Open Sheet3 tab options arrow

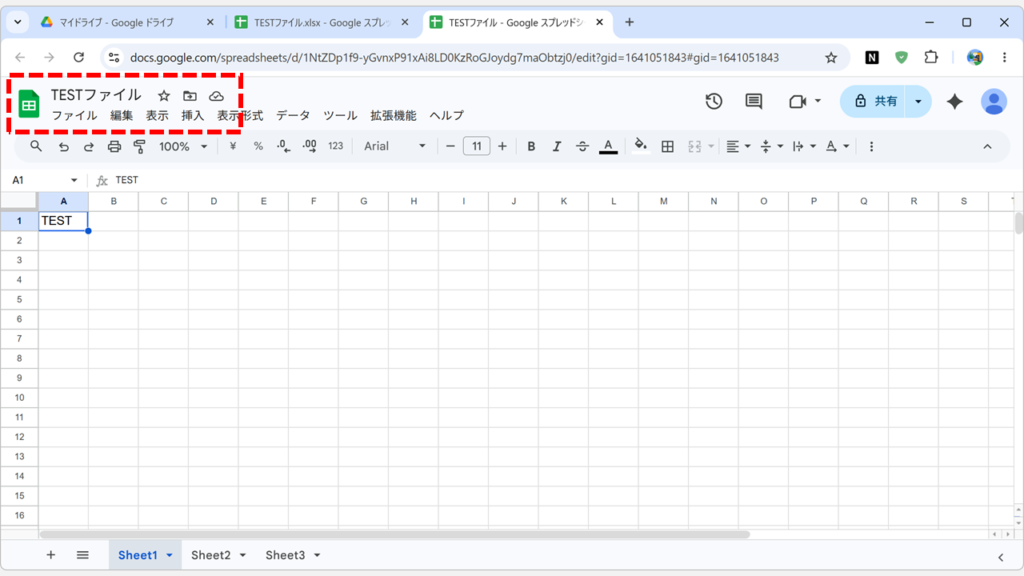(317, 555)
